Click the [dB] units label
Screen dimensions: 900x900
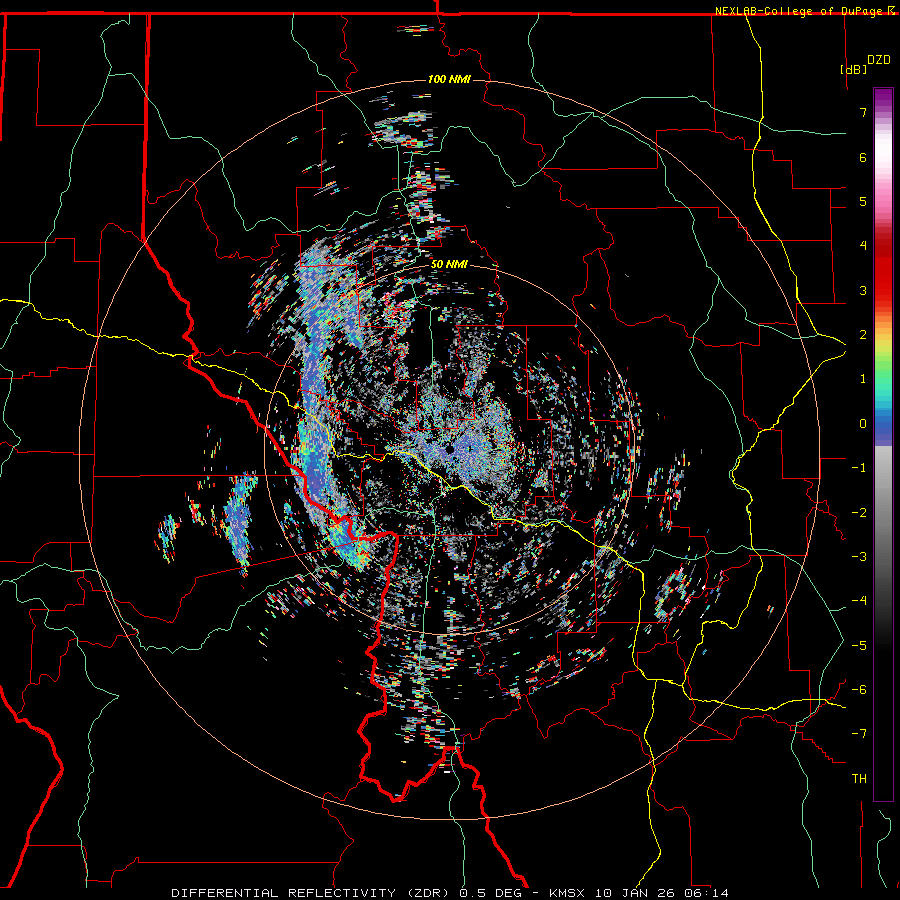(x=853, y=69)
